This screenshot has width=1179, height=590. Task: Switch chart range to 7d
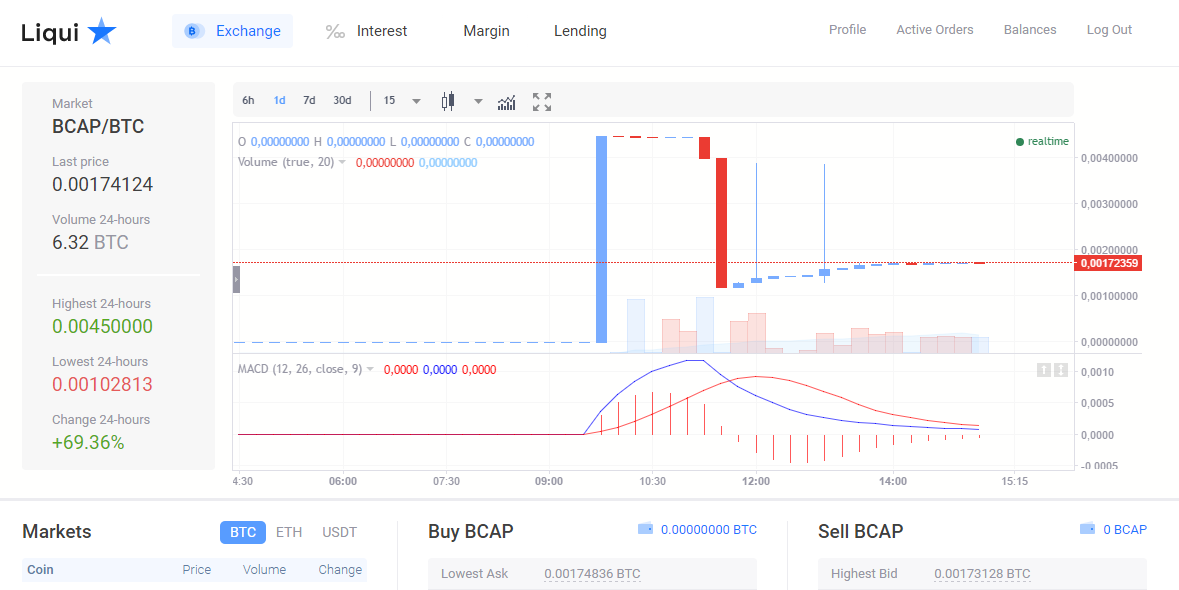coord(309,100)
